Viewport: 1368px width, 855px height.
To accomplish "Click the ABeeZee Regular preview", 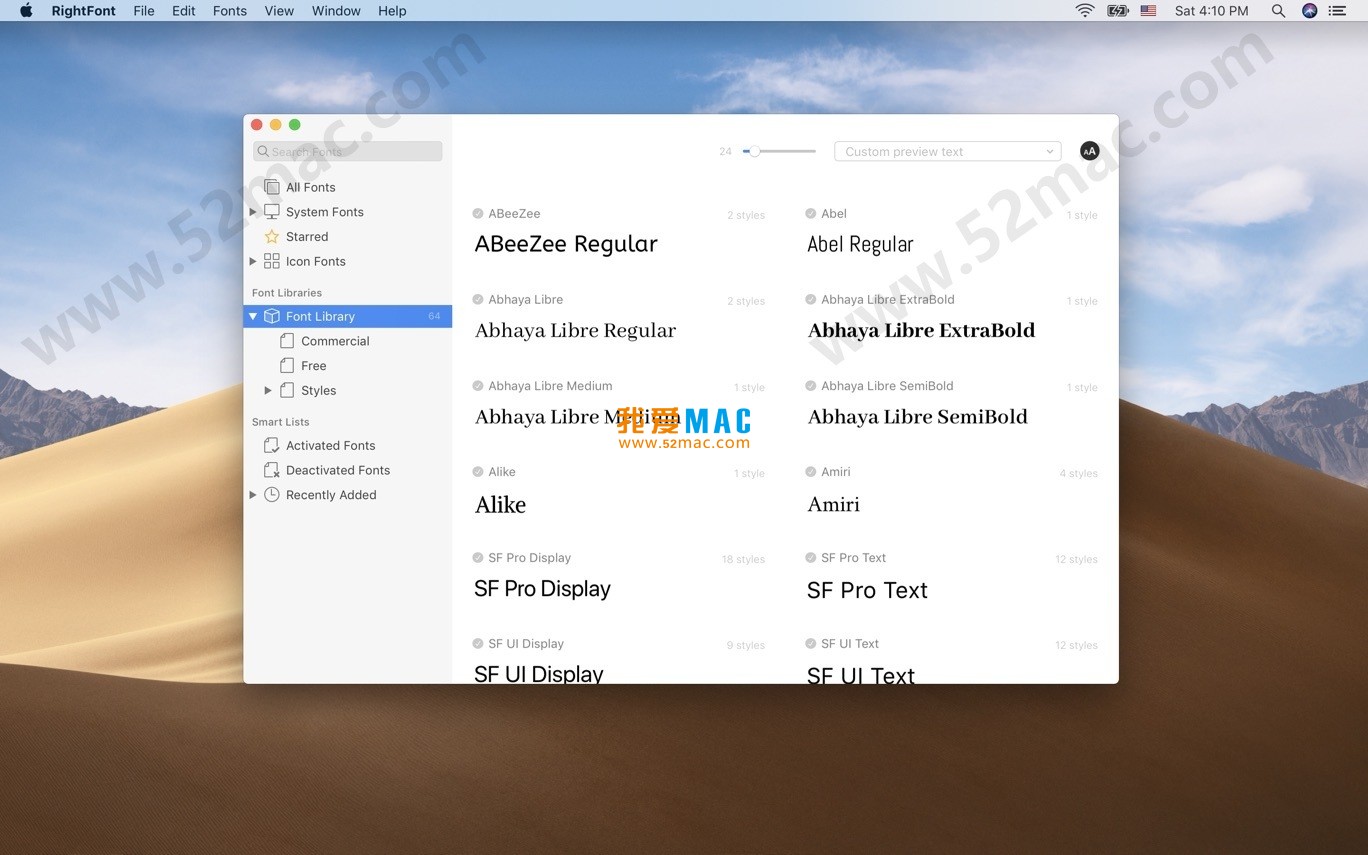I will point(566,244).
